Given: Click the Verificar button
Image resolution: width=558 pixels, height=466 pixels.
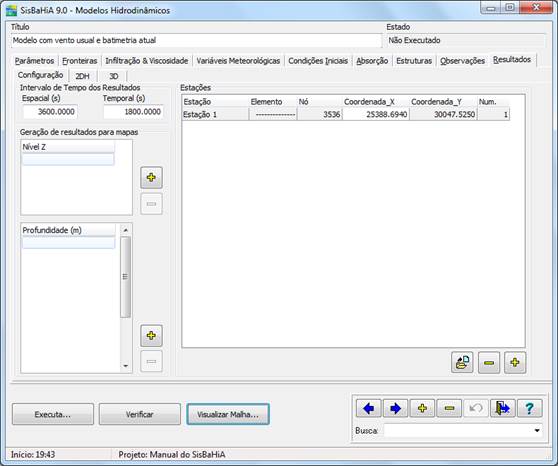Looking at the screenshot, I should pos(140,414).
